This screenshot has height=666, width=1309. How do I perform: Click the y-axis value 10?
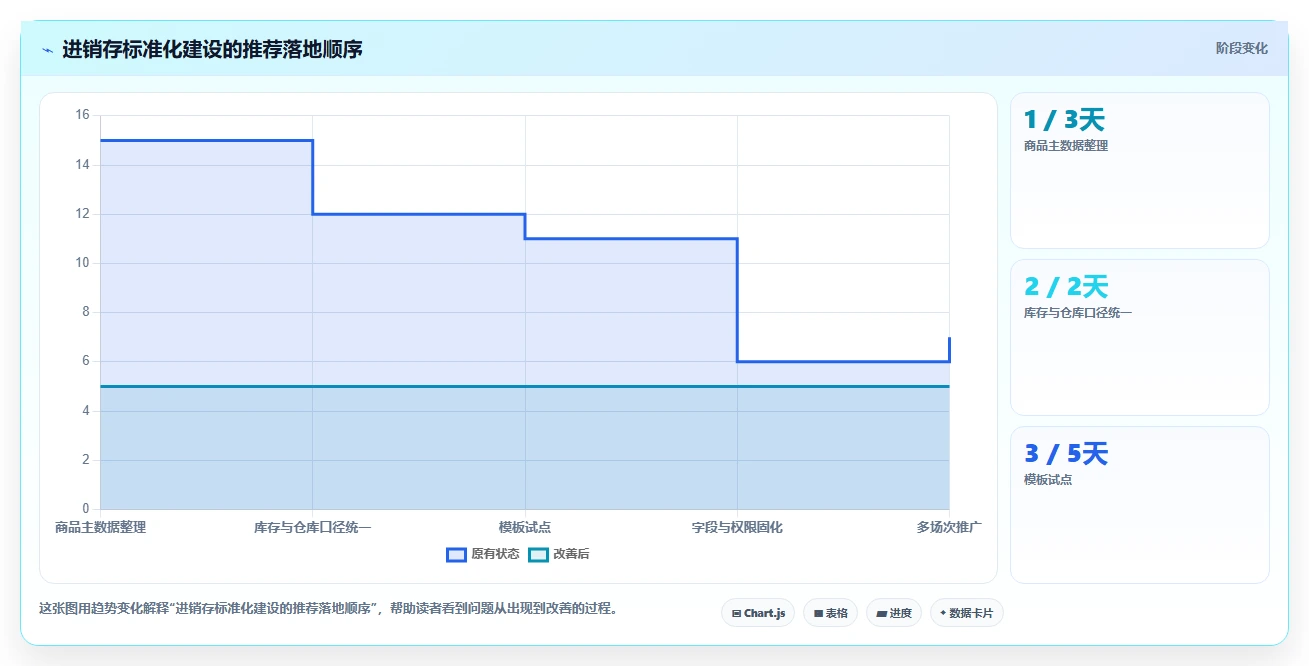82,263
